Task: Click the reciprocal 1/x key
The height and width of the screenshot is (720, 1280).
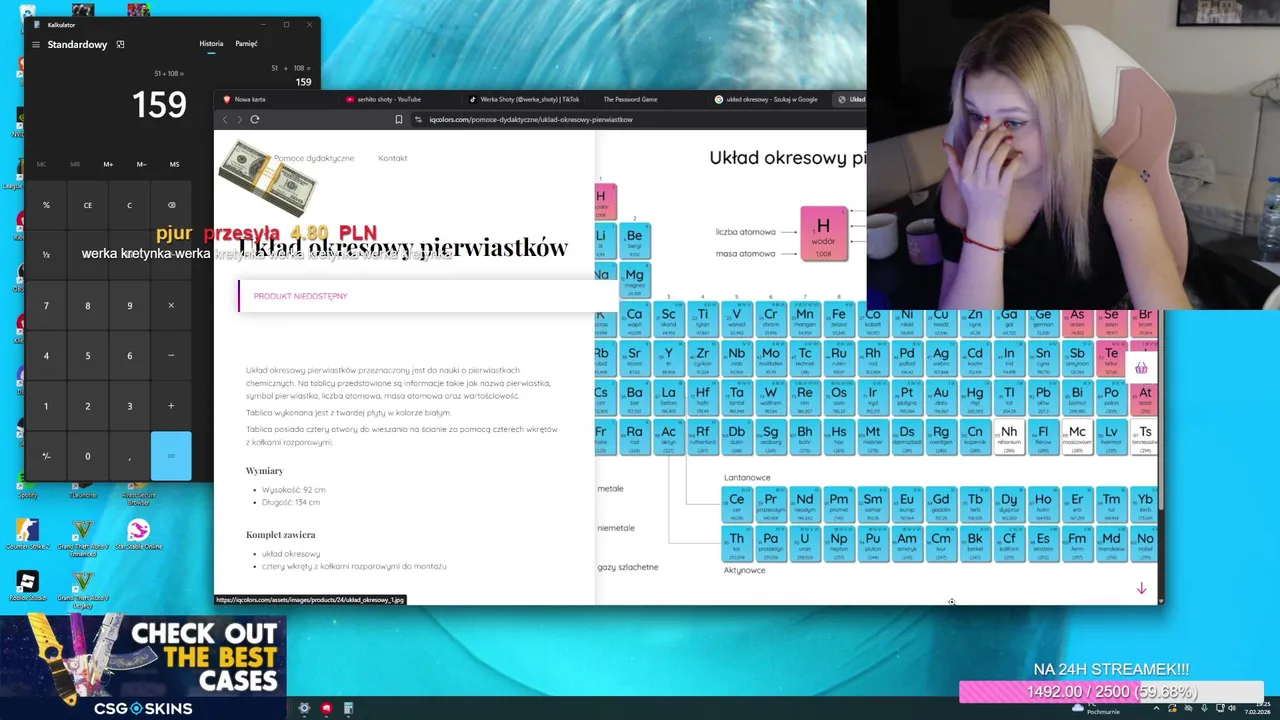Action: click(x=46, y=255)
